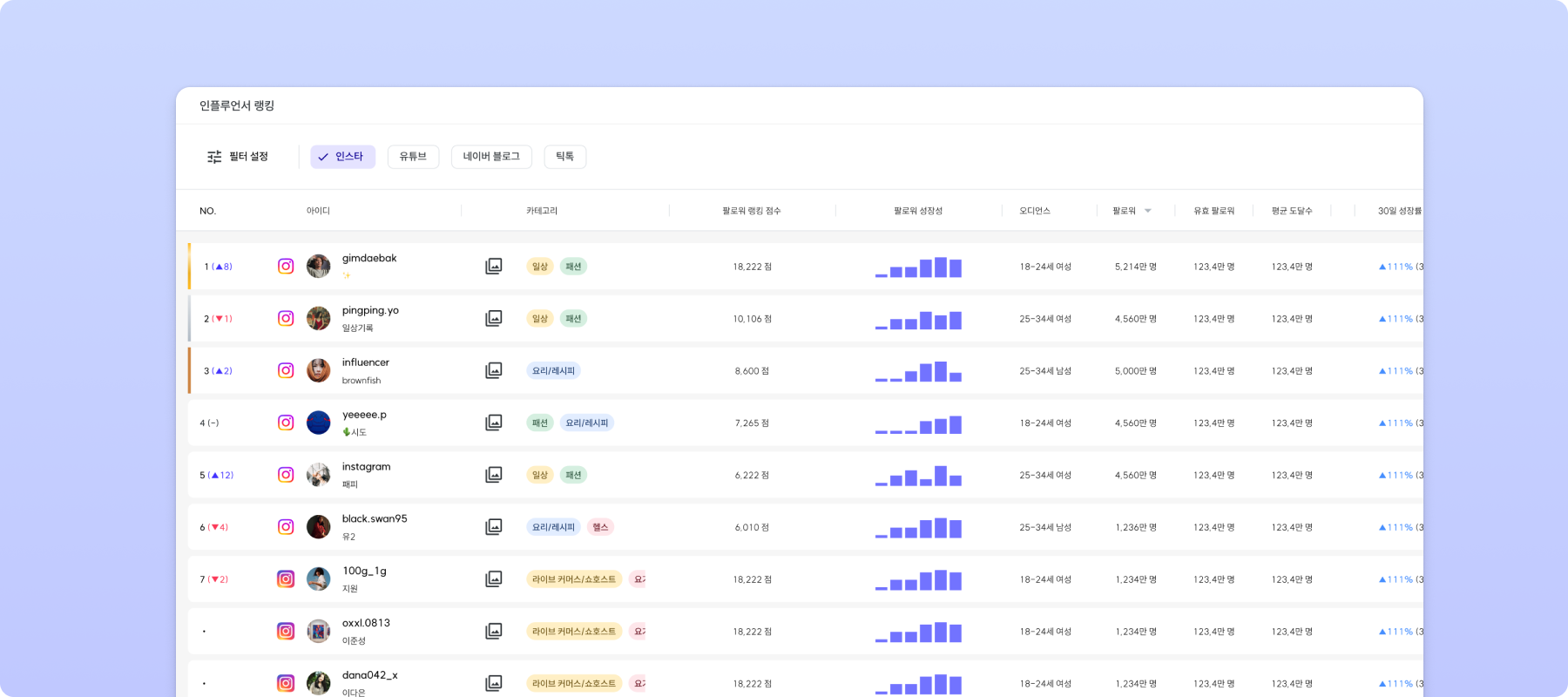Click the 요리/레시피 tag in influencer row
The height and width of the screenshot is (697, 1568).
[x=553, y=370]
